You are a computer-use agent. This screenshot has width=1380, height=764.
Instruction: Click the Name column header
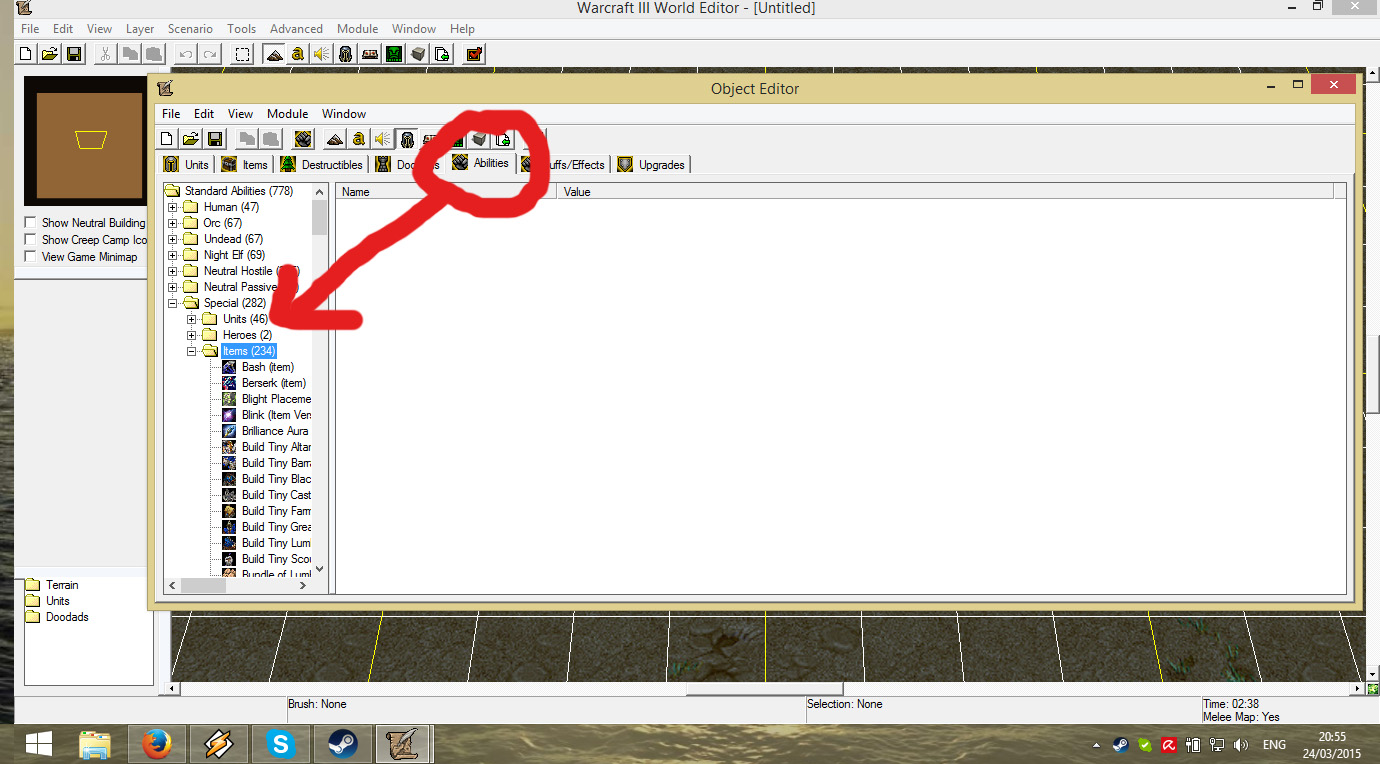click(x=447, y=191)
